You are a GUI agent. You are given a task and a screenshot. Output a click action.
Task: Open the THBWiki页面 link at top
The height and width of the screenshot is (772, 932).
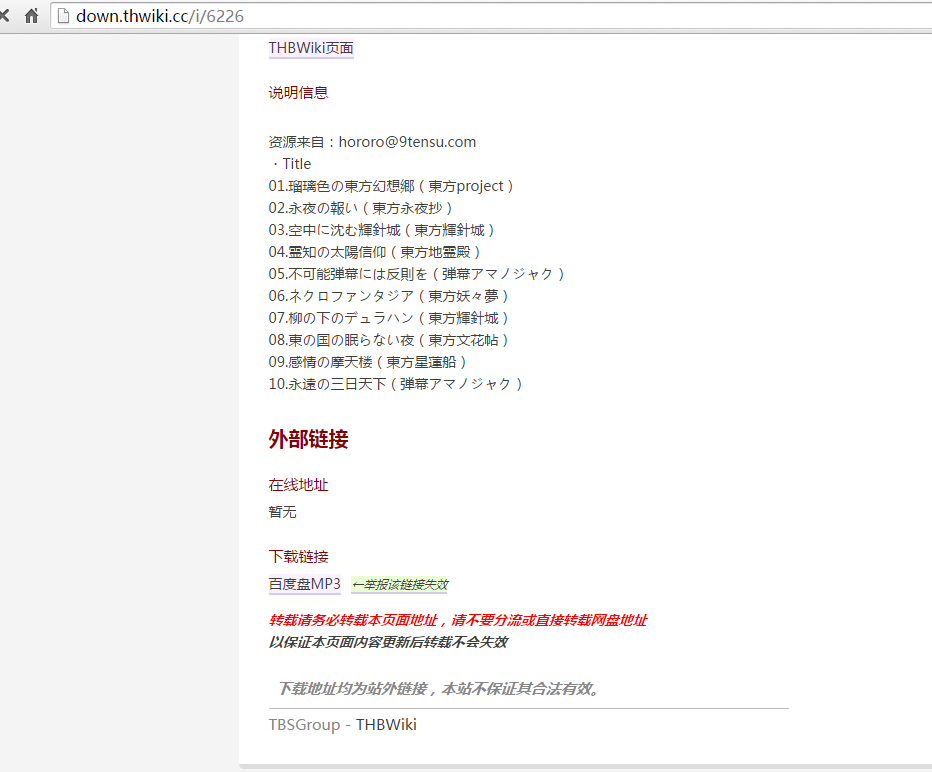(310, 48)
